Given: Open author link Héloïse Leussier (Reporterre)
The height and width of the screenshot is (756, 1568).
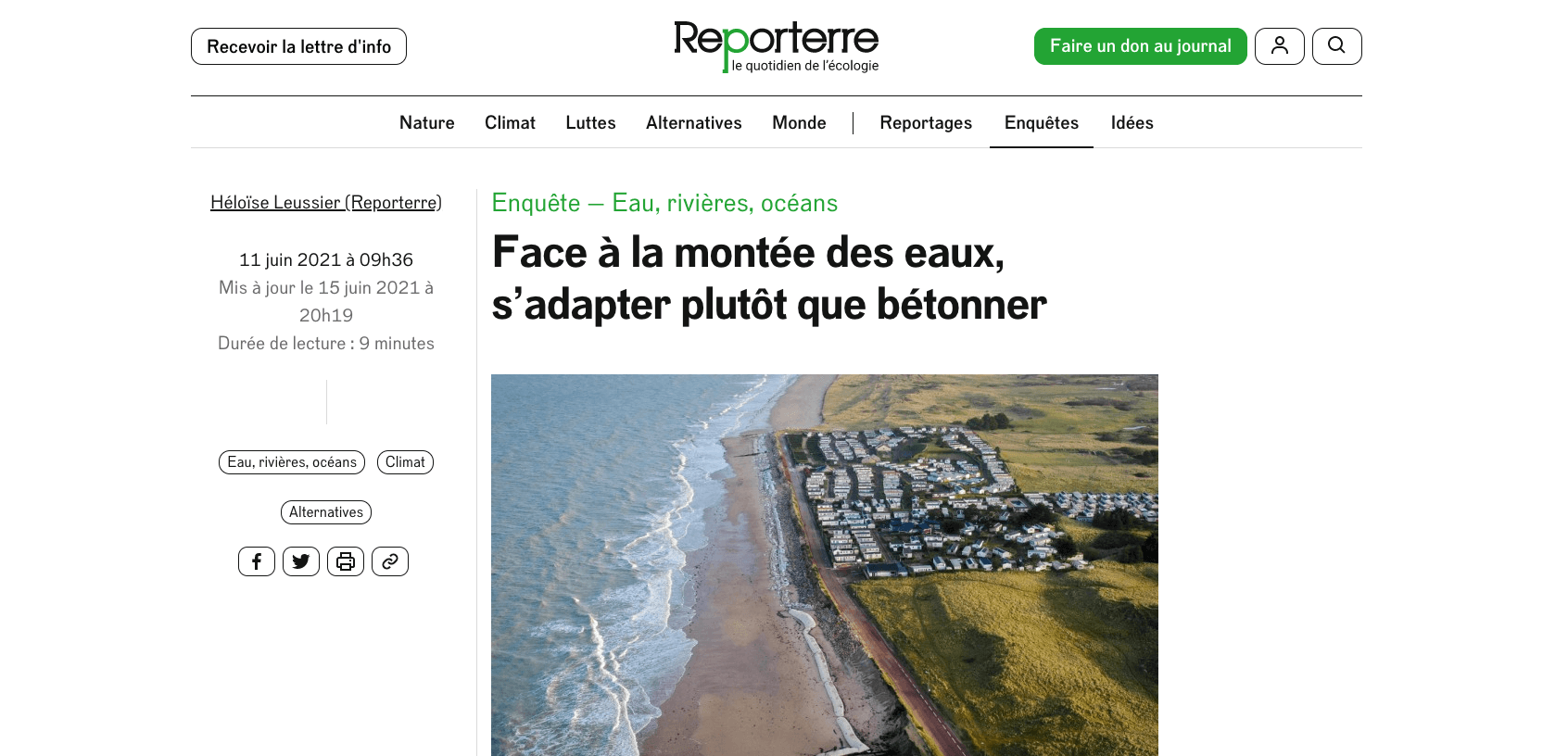Looking at the screenshot, I should [326, 202].
